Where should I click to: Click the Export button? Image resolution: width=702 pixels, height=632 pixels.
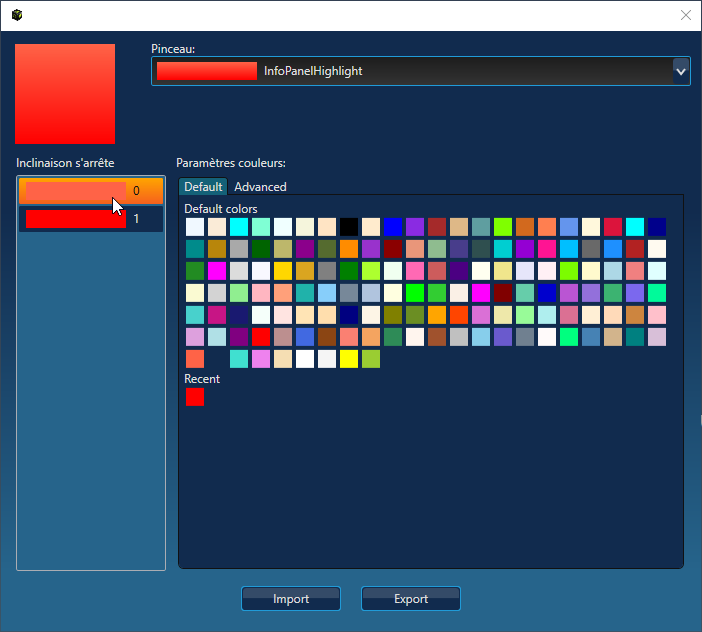tap(411, 598)
